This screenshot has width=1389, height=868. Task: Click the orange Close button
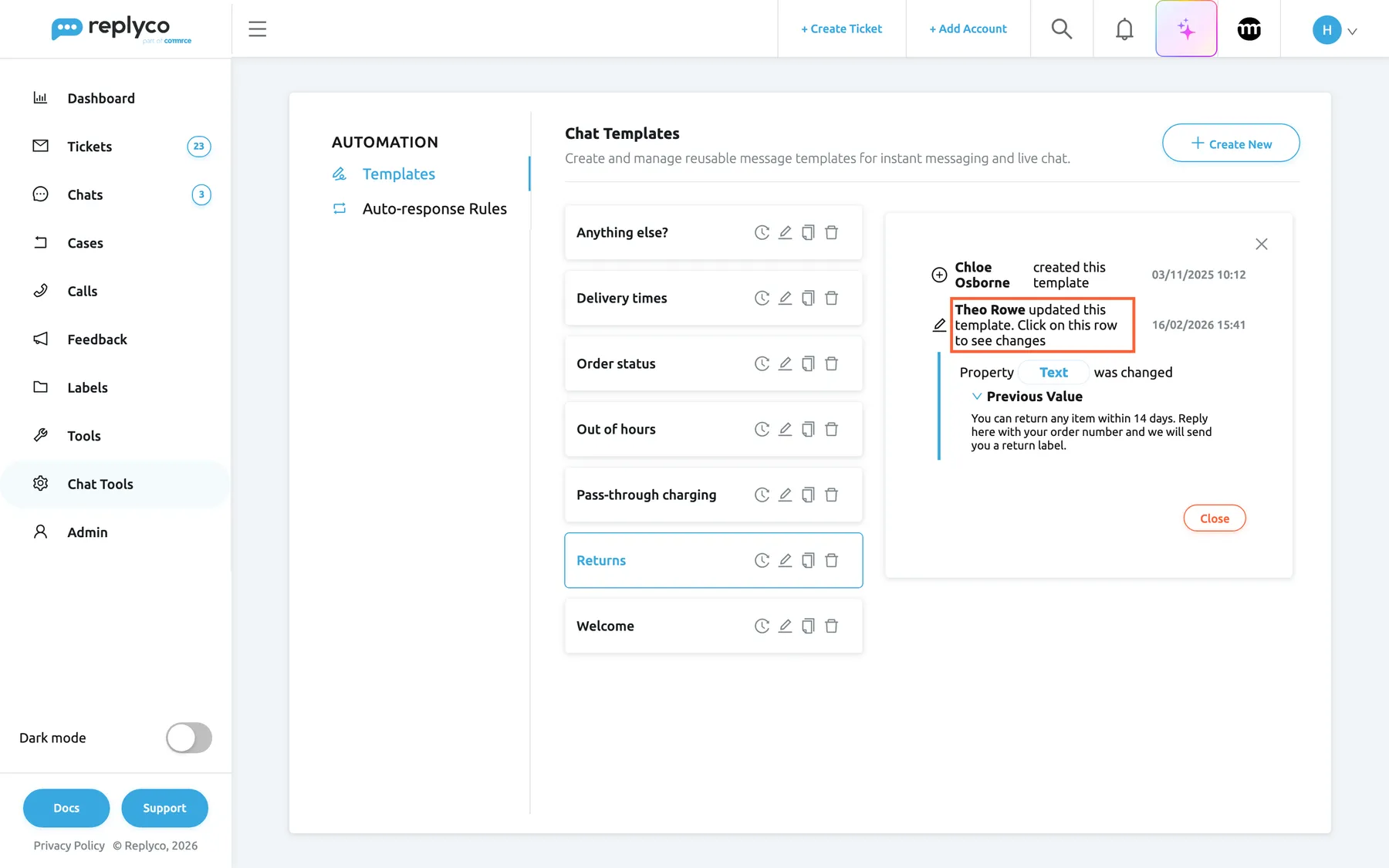pyautogui.click(x=1215, y=518)
